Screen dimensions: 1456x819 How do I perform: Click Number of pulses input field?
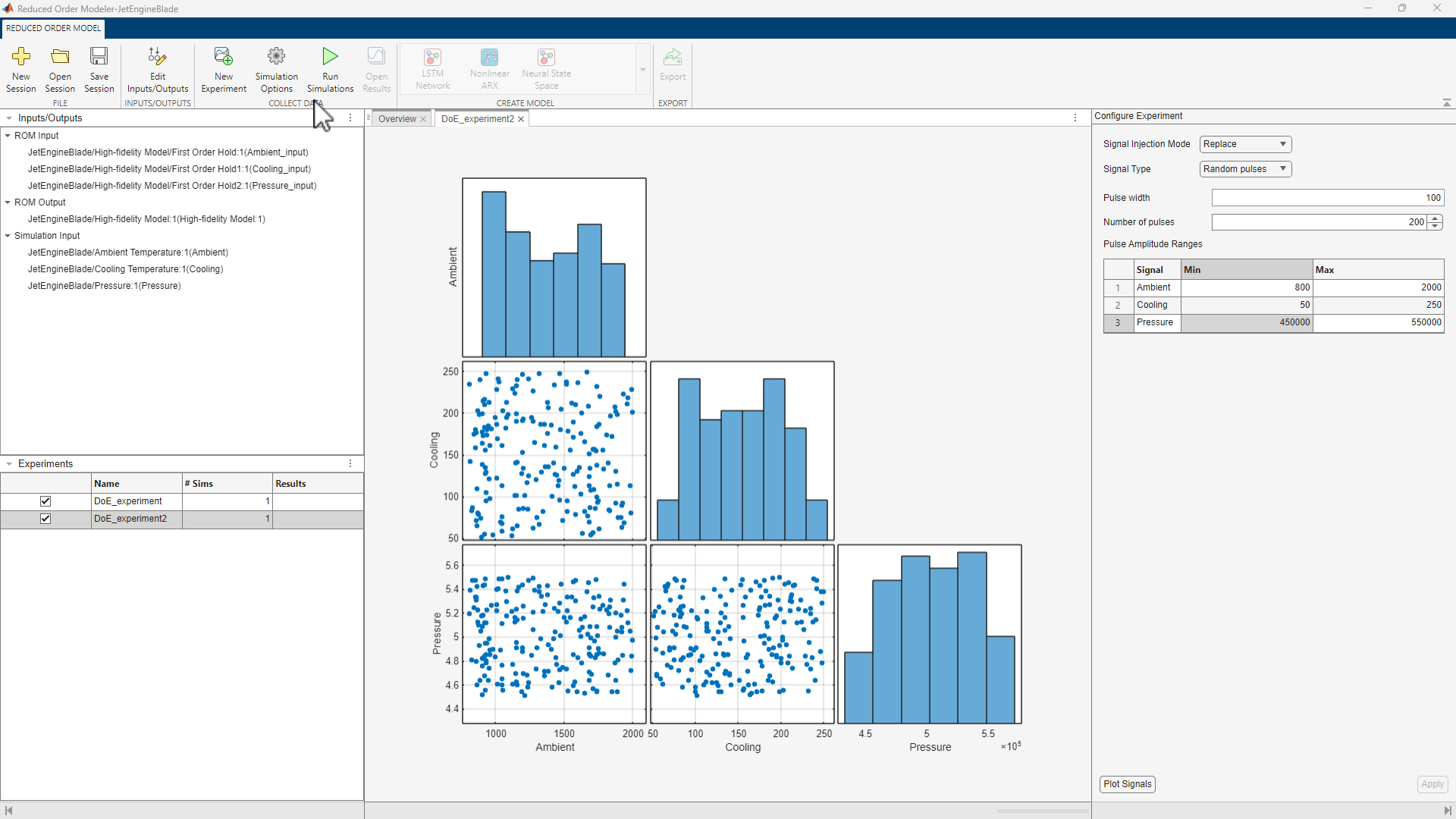click(x=1320, y=221)
